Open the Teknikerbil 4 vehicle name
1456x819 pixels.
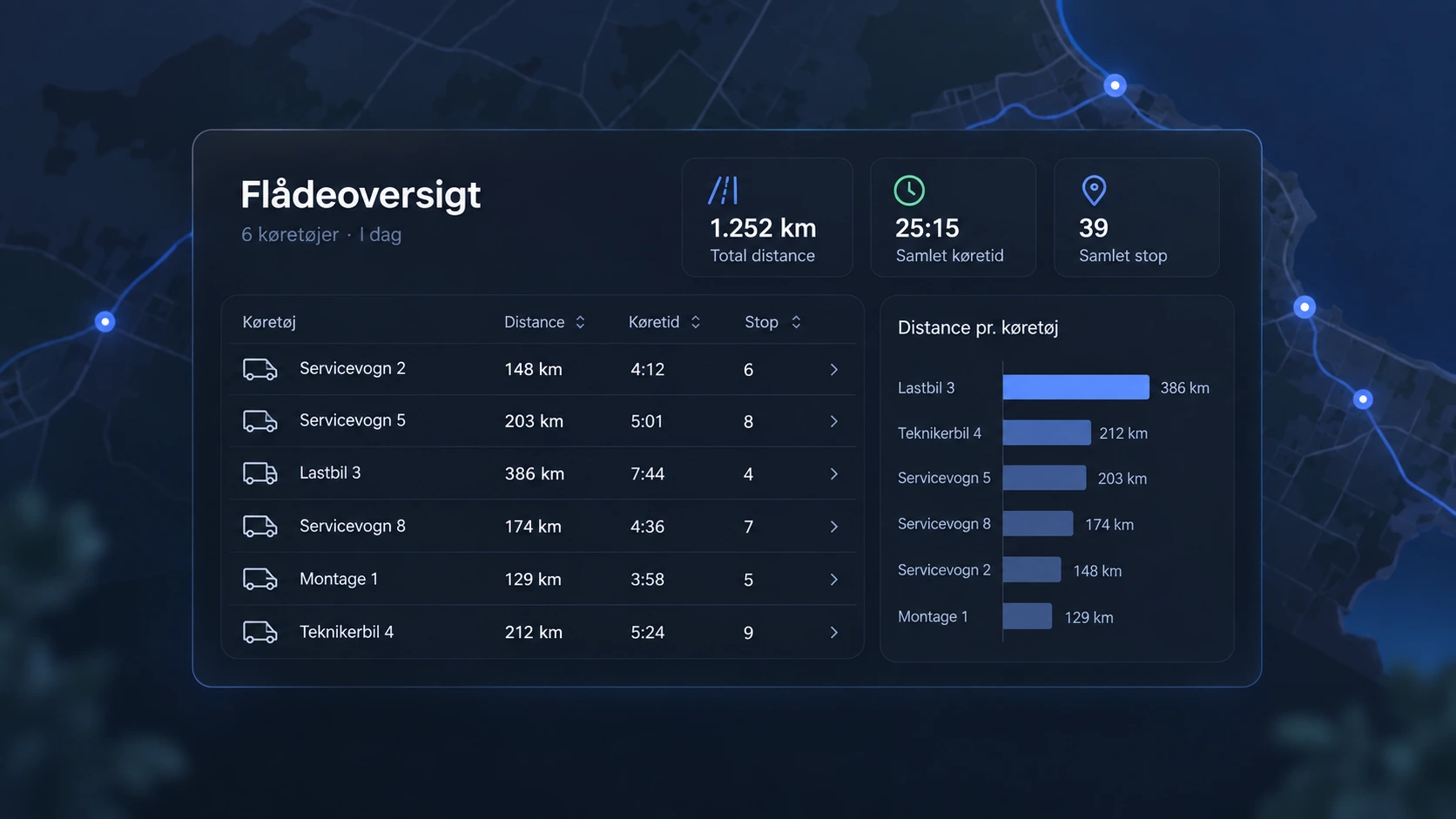coord(347,632)
